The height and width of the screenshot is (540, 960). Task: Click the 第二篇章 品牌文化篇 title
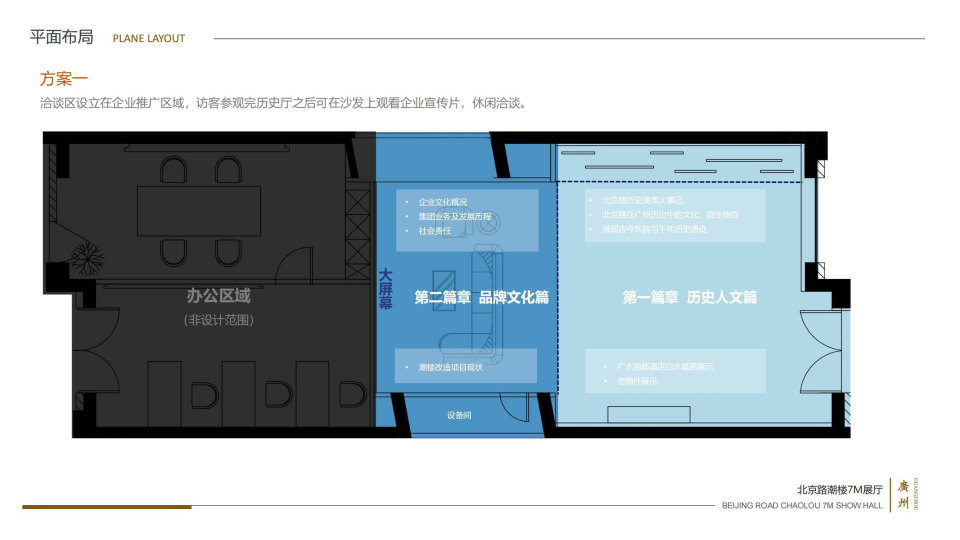pyautogui.click(x=481, y=298)
